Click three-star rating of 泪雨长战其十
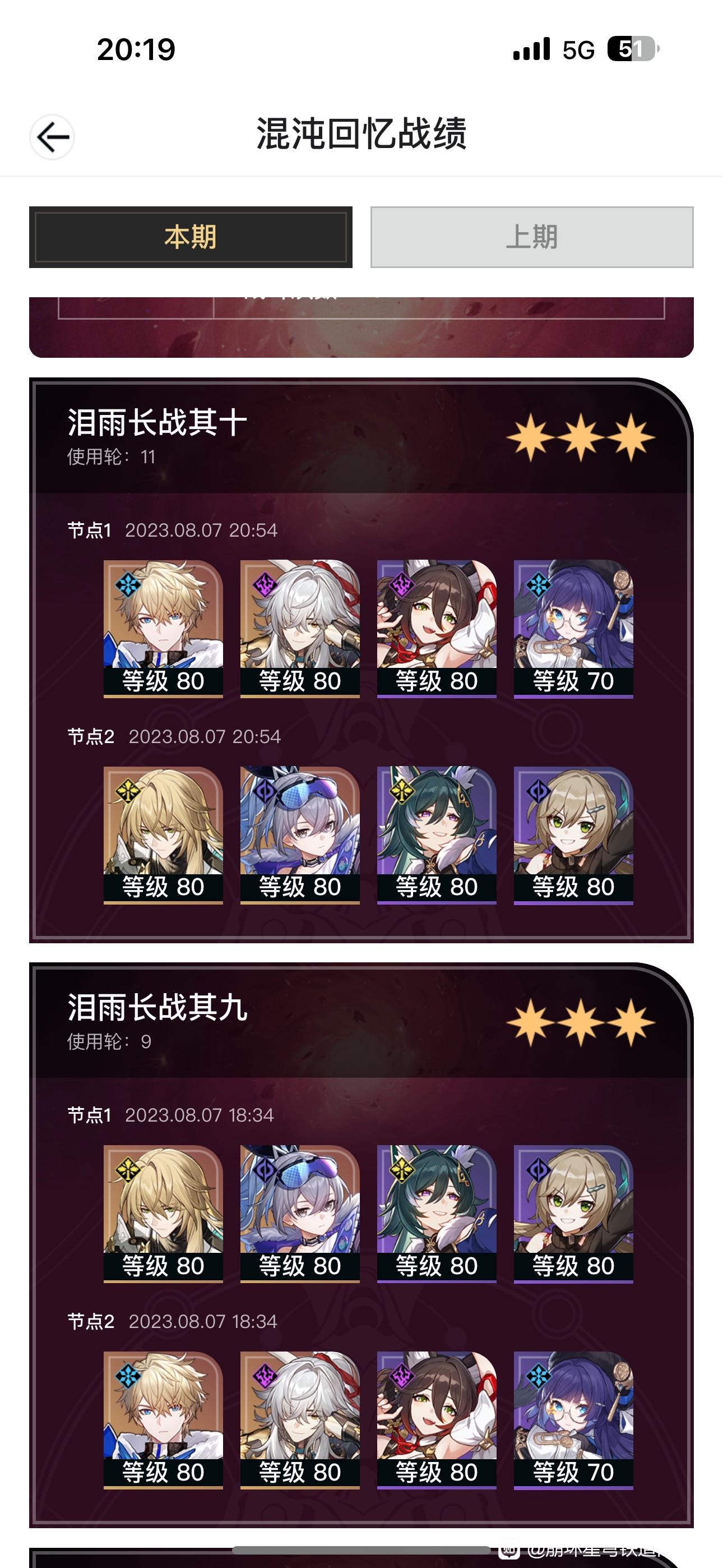Screen dimensions: 723x1568 click(x=581, y=437)
